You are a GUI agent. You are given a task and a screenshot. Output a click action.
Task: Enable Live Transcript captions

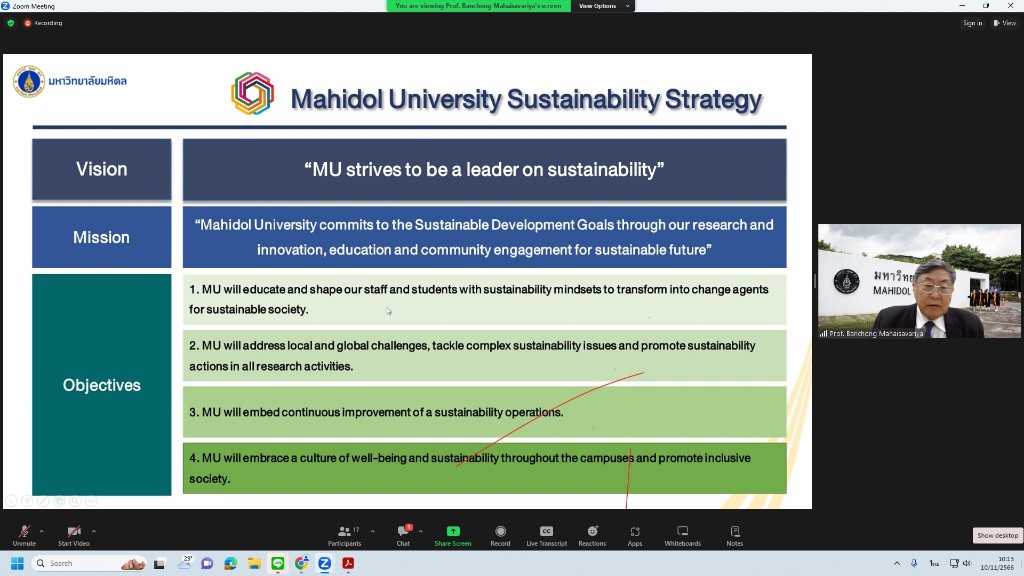tap(547, 535)
